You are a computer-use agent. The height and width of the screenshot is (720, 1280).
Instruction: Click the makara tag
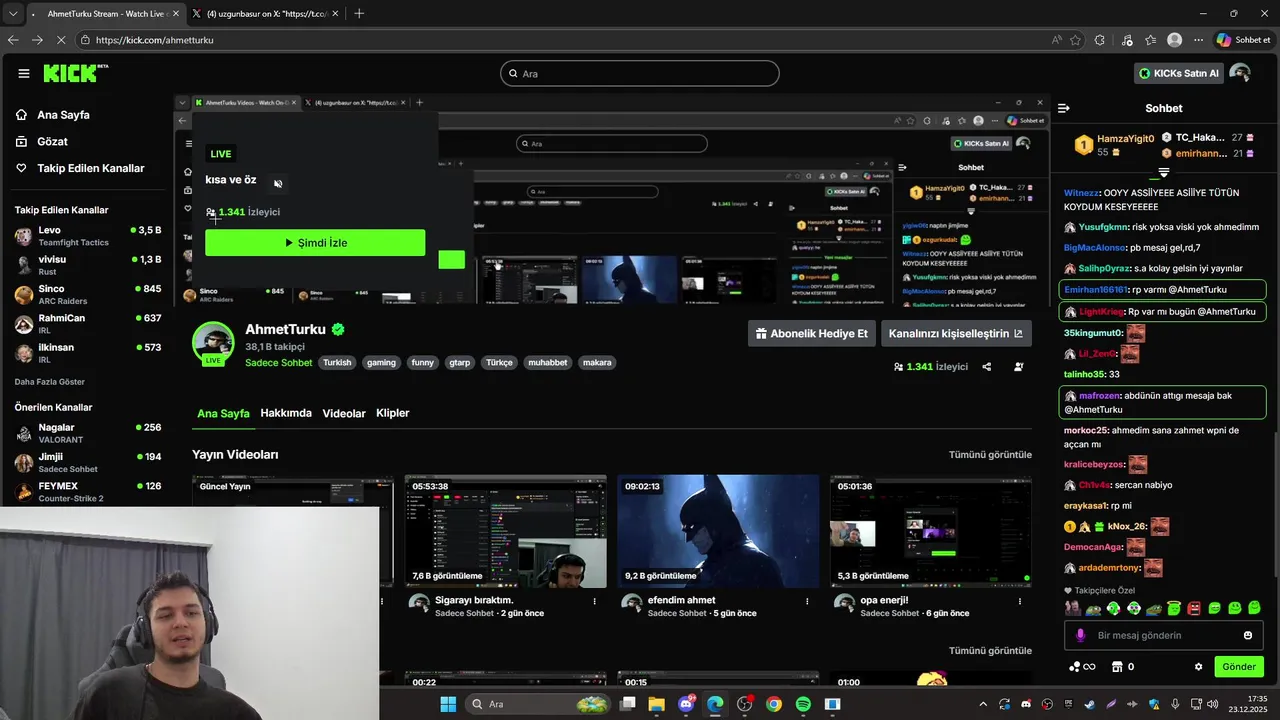pos(597,363)
